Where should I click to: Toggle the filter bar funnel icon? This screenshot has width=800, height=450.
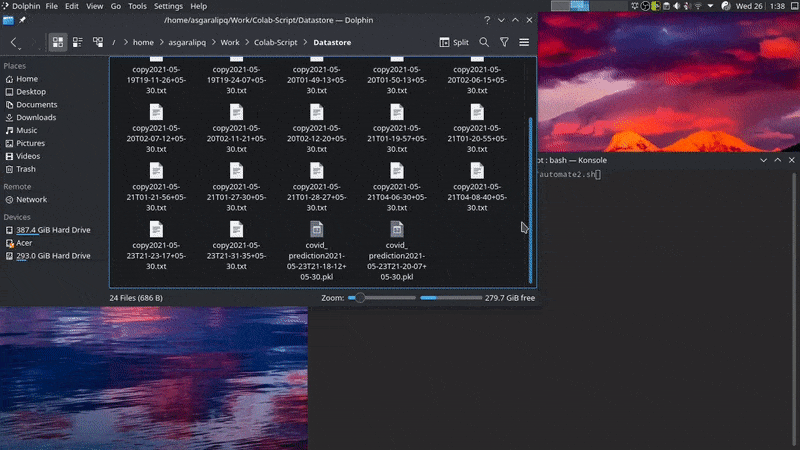(504, 42)
